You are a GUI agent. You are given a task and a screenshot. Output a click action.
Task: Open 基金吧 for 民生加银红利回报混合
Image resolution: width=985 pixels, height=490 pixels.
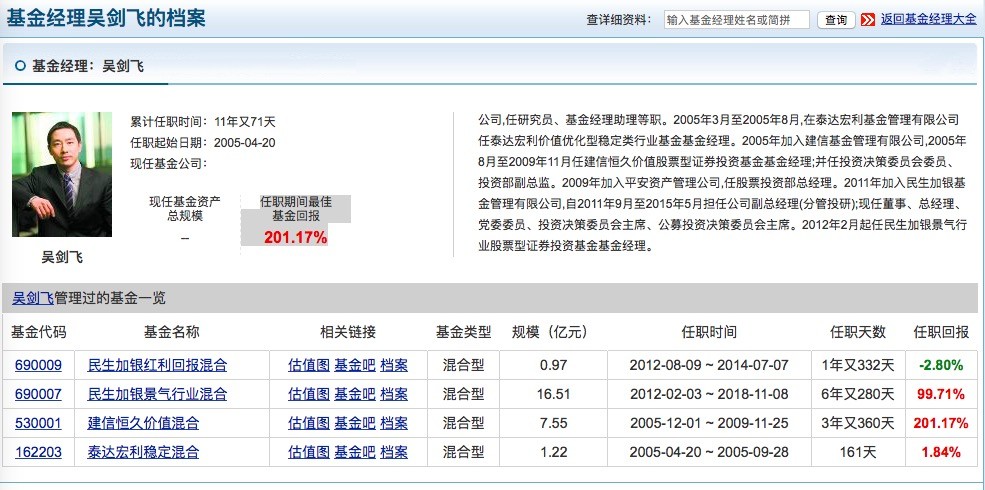coord(354,365)
